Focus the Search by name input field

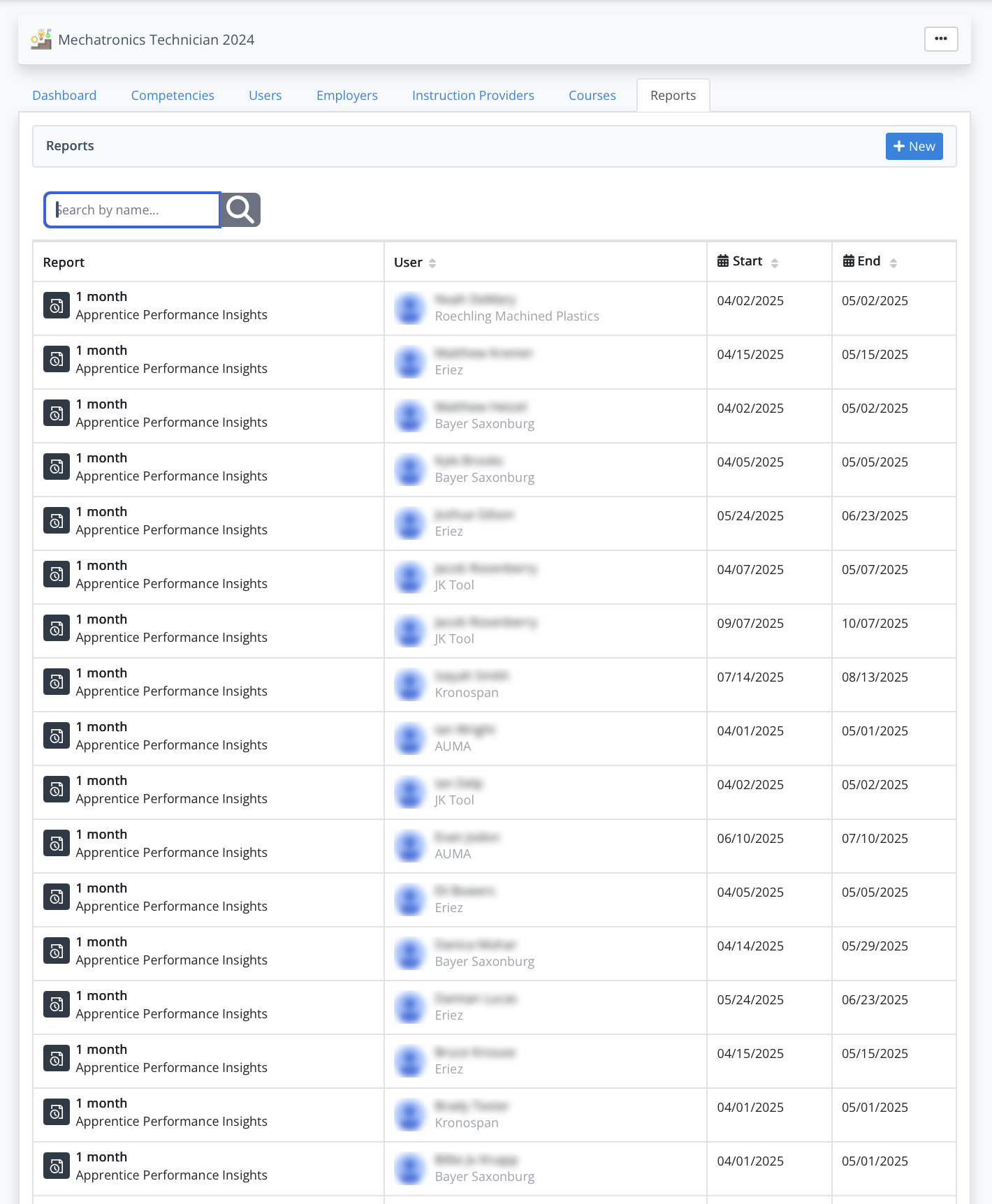tap(133, 210)
